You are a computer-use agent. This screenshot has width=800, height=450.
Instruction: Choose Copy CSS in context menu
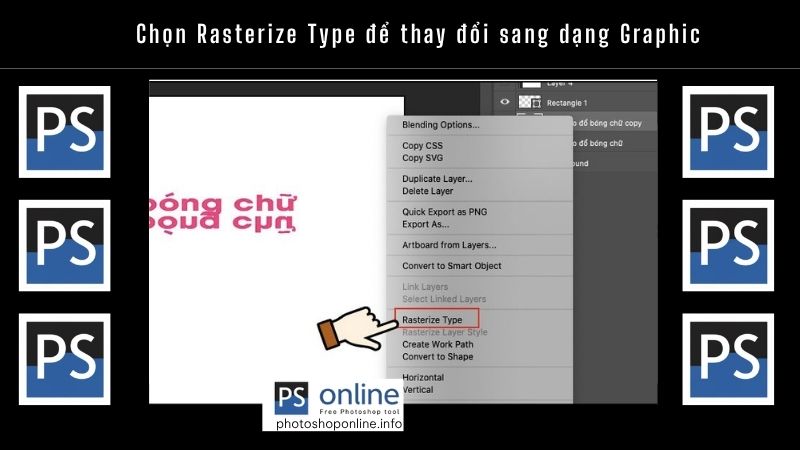(422, 145)
